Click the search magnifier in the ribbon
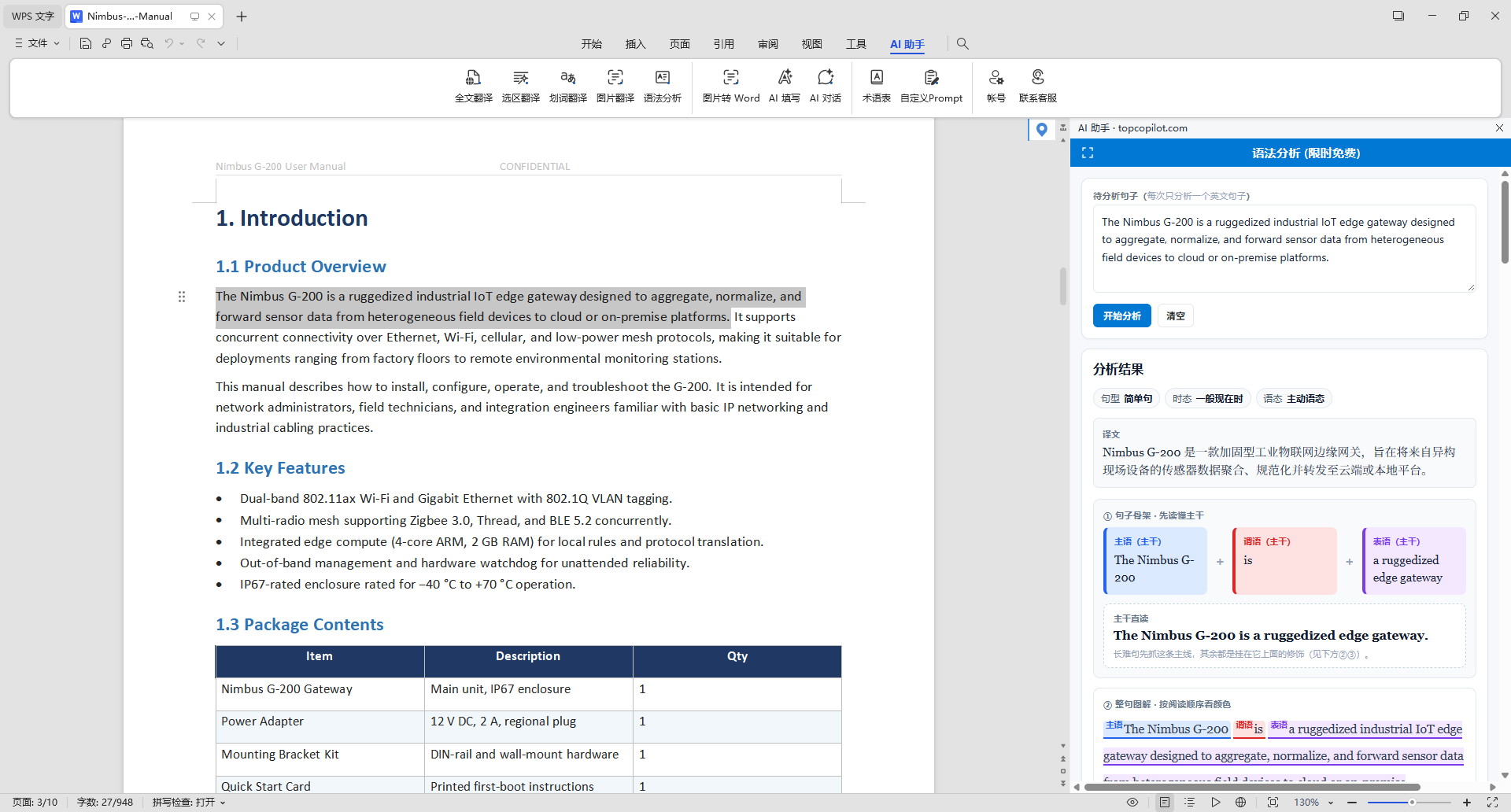The width and height of the screenshot is (1511, 812). 962,44
